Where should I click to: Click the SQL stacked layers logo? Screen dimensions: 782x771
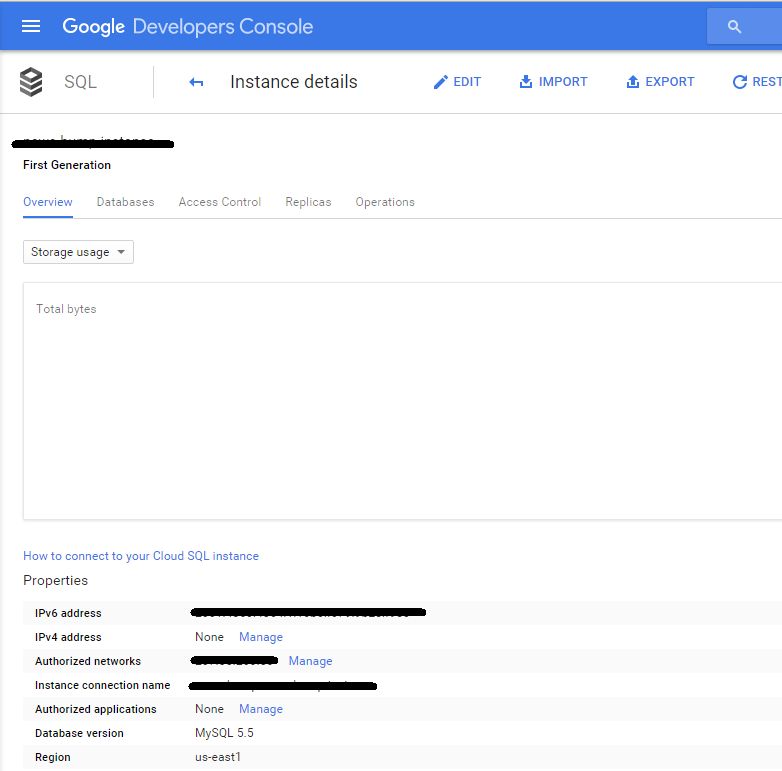(x=31, y=82)
